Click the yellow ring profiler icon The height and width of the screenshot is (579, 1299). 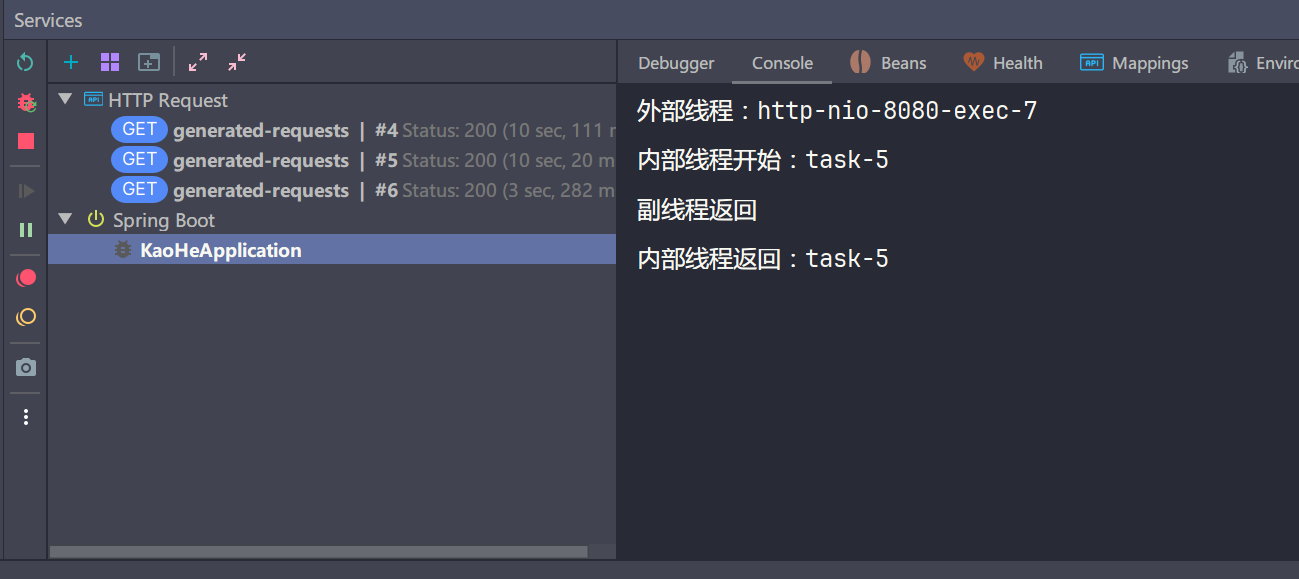[25, 316]
